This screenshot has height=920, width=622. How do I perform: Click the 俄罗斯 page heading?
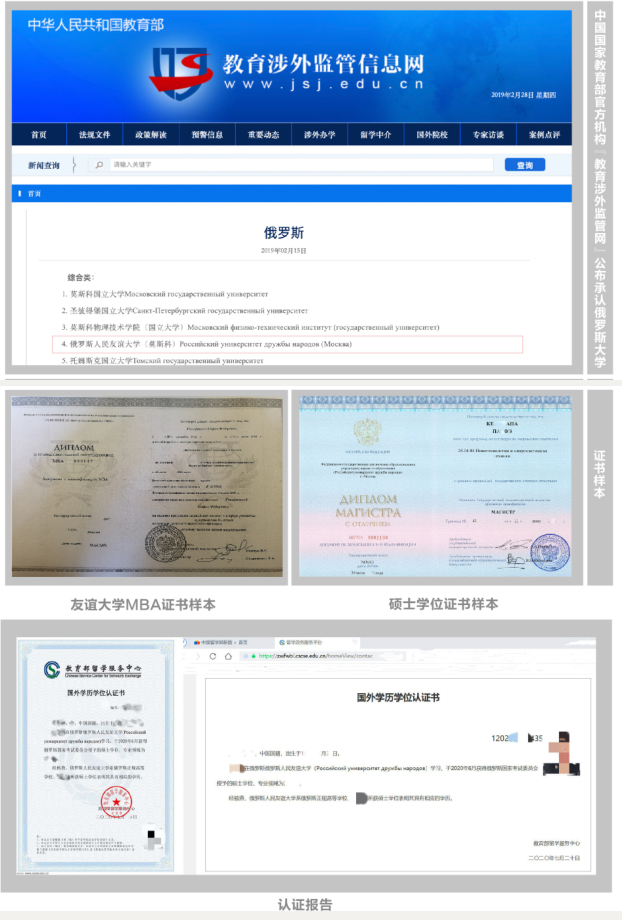pyautogui.click(x=284, y=232)
